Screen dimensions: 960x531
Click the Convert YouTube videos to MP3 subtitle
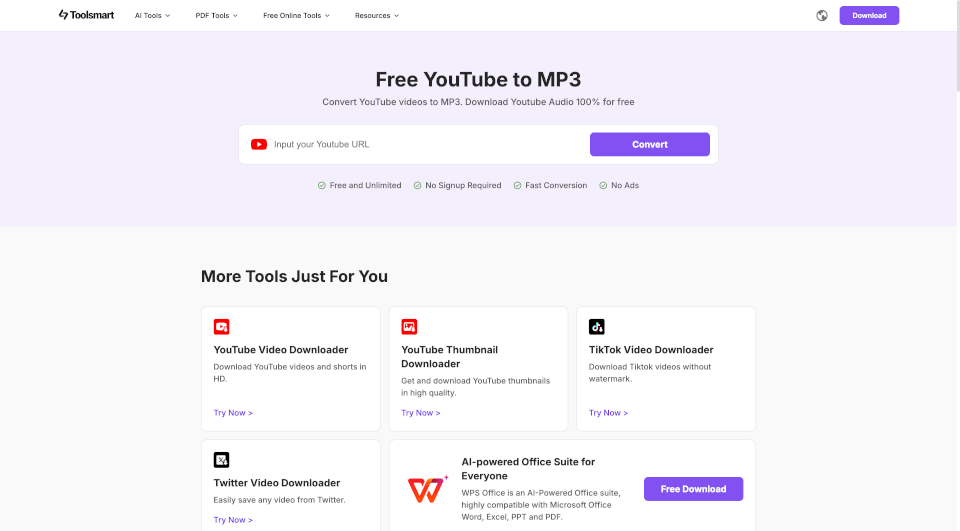pos(478,102)
